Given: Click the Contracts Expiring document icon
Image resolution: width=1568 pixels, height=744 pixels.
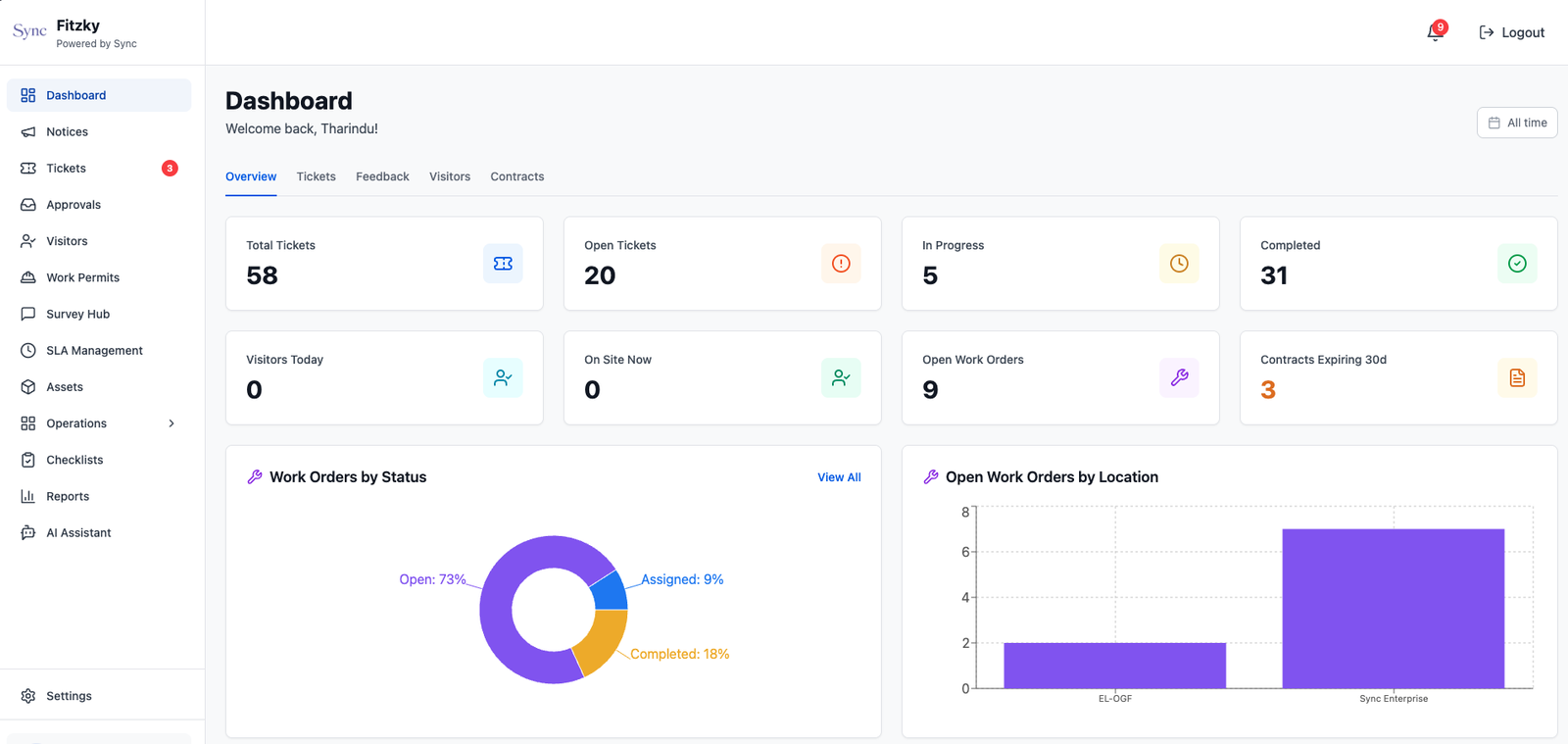Looking at the screenshot, I should (x=1517, y=377).
